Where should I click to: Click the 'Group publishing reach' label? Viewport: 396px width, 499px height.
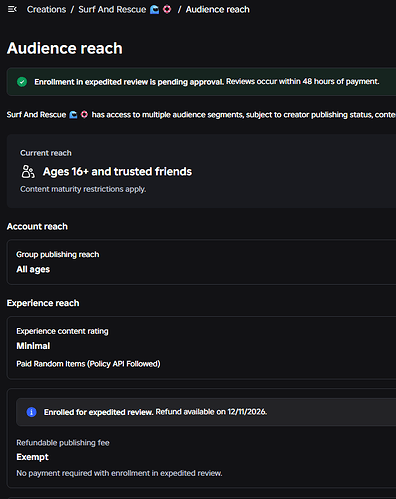58,254
